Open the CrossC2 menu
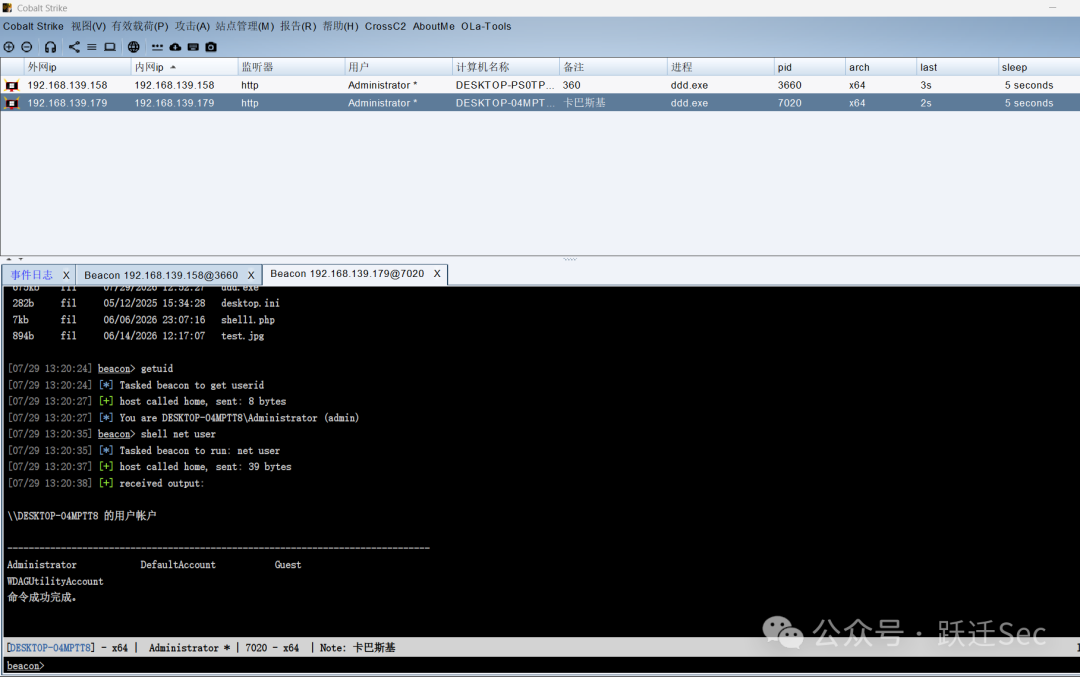This screenshot has width=1080, height=677. point(385,26)
